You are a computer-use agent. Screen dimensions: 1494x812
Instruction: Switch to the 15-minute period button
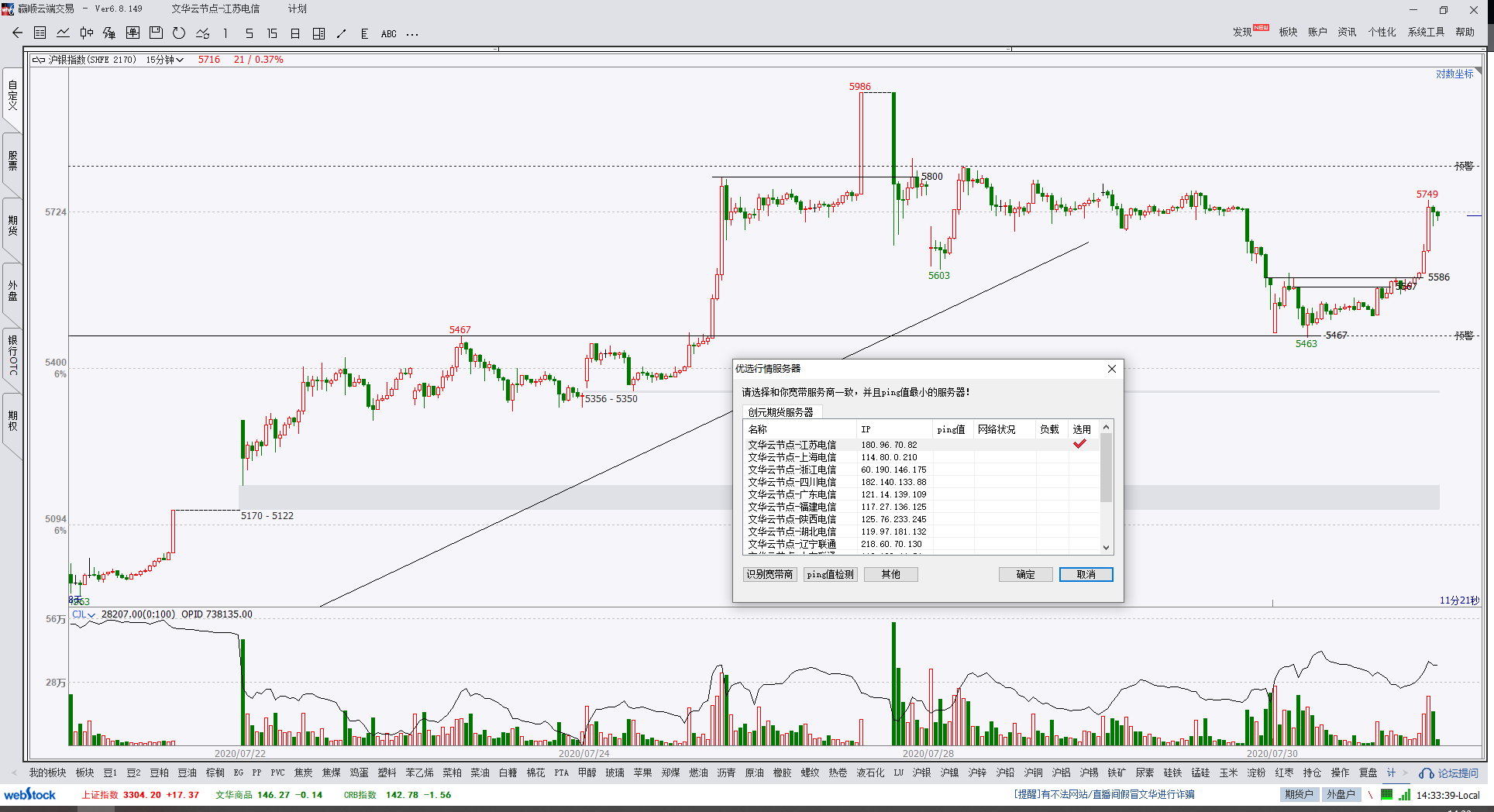[272, 33]
